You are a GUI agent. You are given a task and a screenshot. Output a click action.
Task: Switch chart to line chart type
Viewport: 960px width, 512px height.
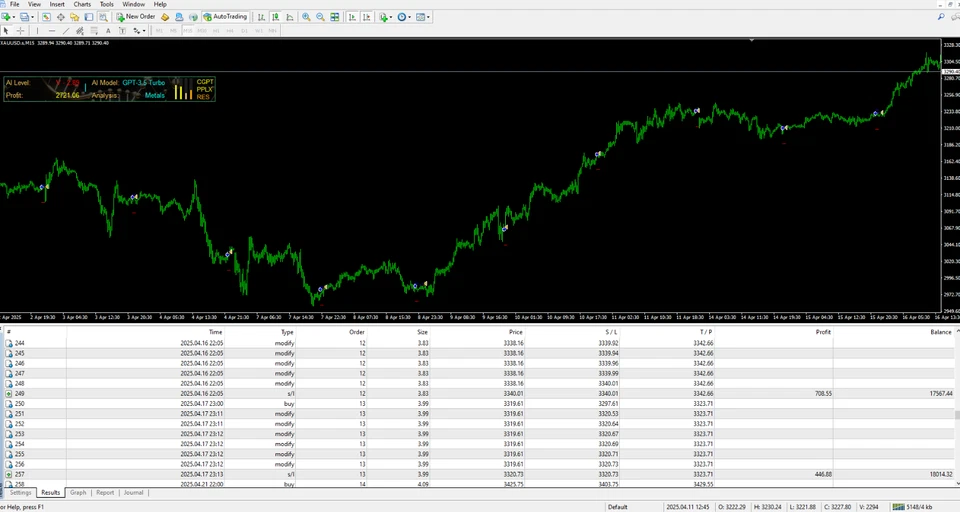290,17
